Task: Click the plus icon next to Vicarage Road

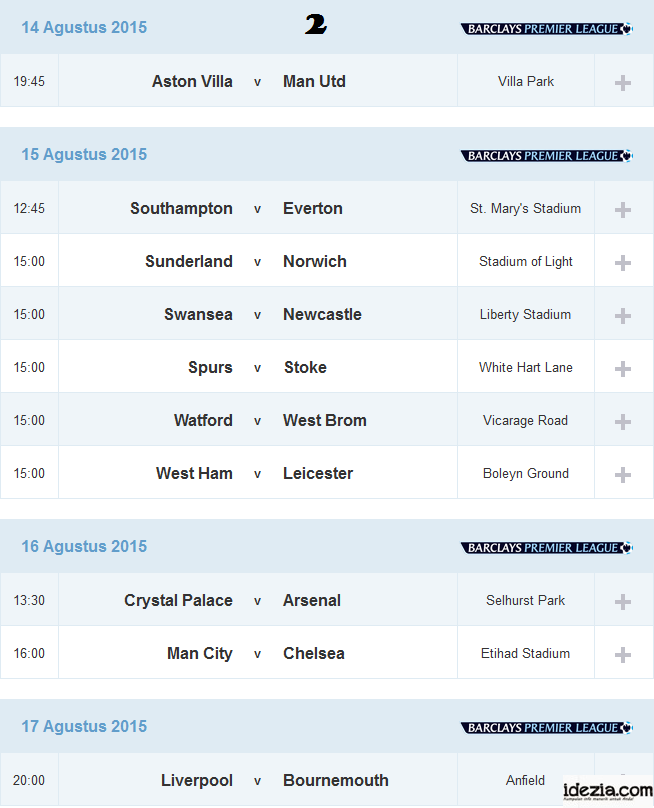Action: coord(622,422)
